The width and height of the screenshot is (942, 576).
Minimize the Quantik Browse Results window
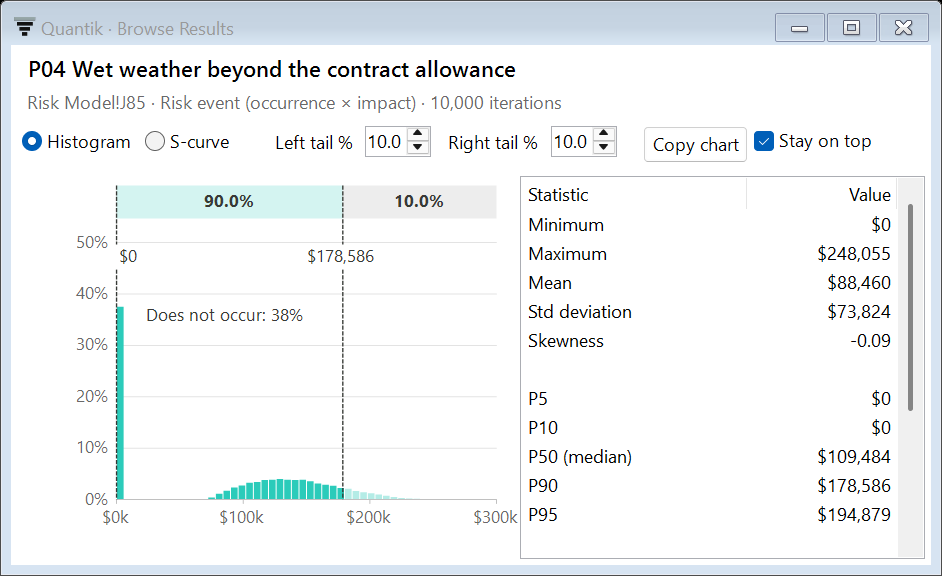click(799, 28)
